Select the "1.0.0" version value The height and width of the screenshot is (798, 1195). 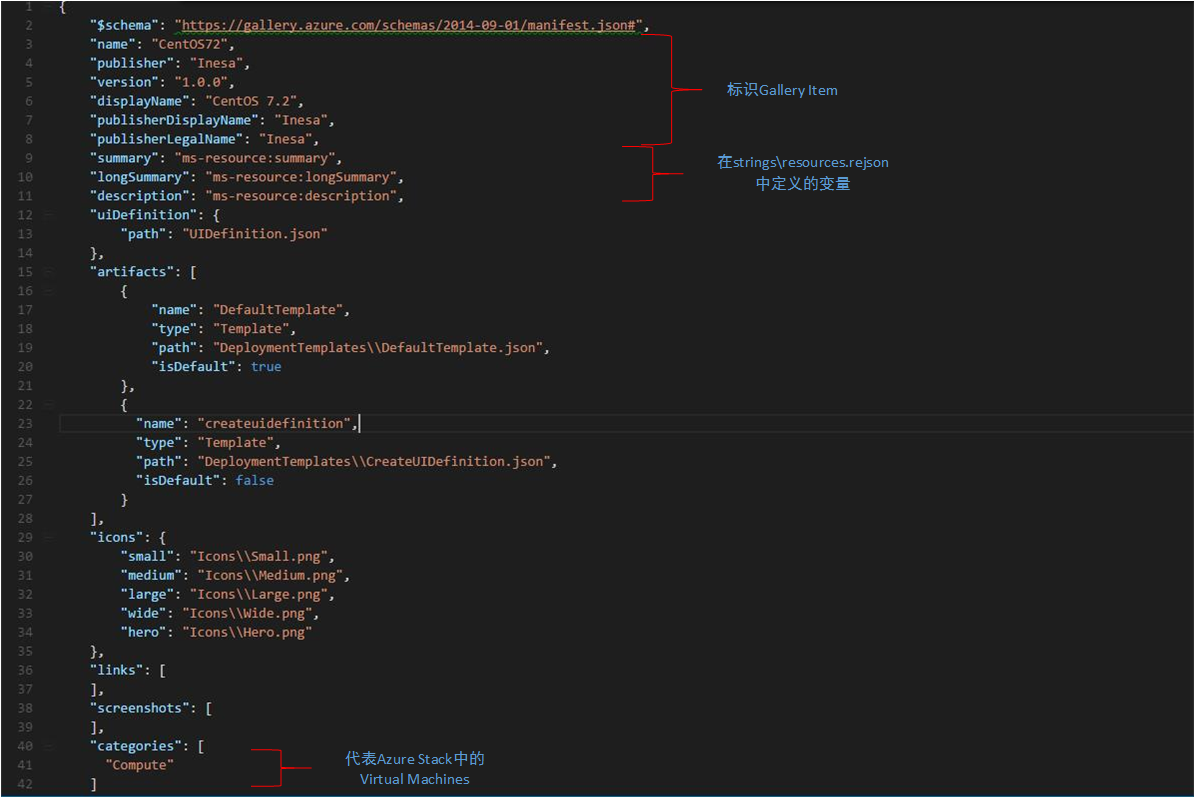click(x=201, y=82)
